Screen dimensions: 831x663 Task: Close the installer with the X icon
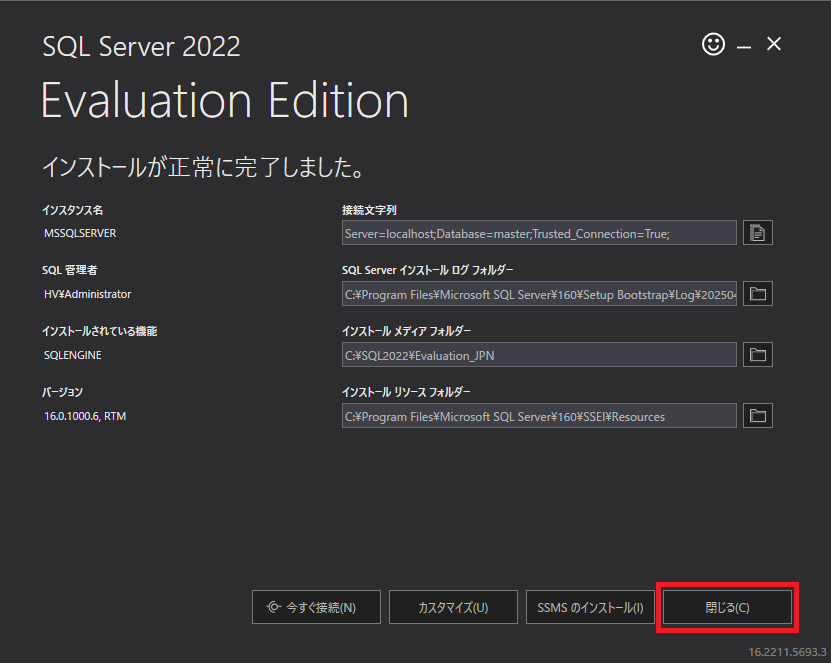click(774, 44)
